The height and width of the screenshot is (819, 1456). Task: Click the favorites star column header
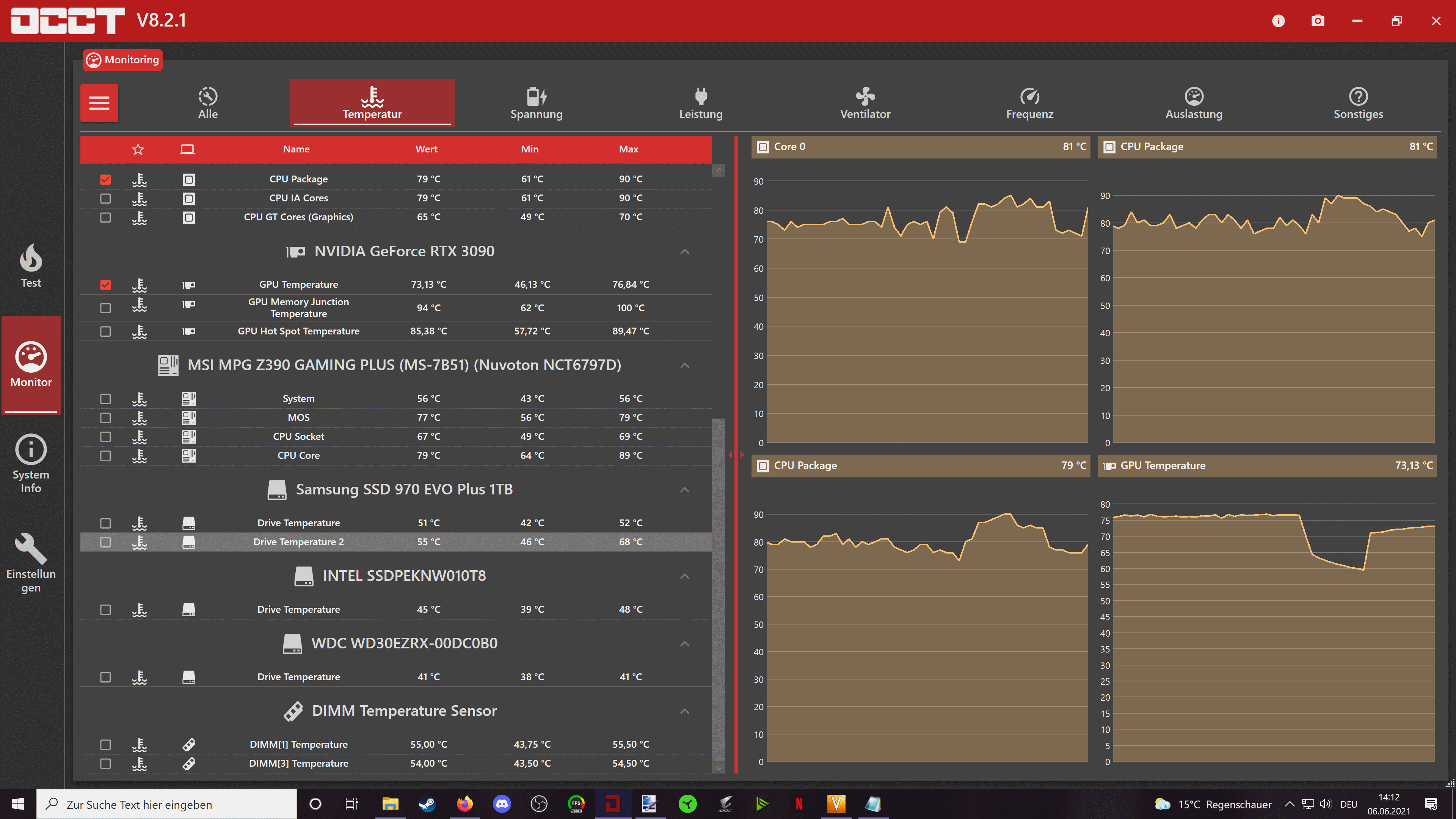pyautogui.click(x=138, y=149)
